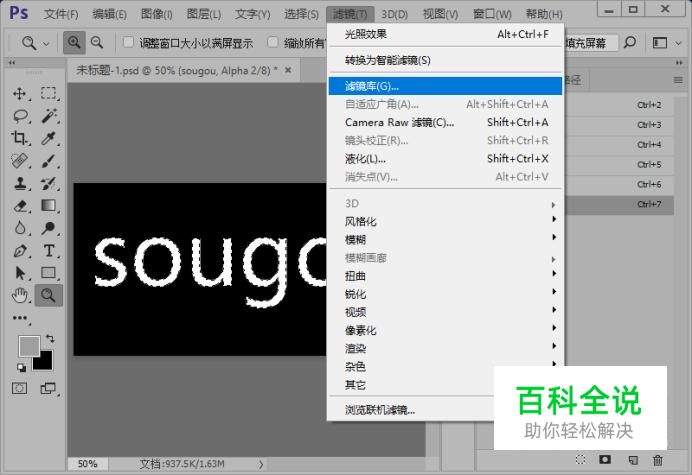The image size is (692, 475).
Task: Expand the 风格化 submenu
Action: 445,221
